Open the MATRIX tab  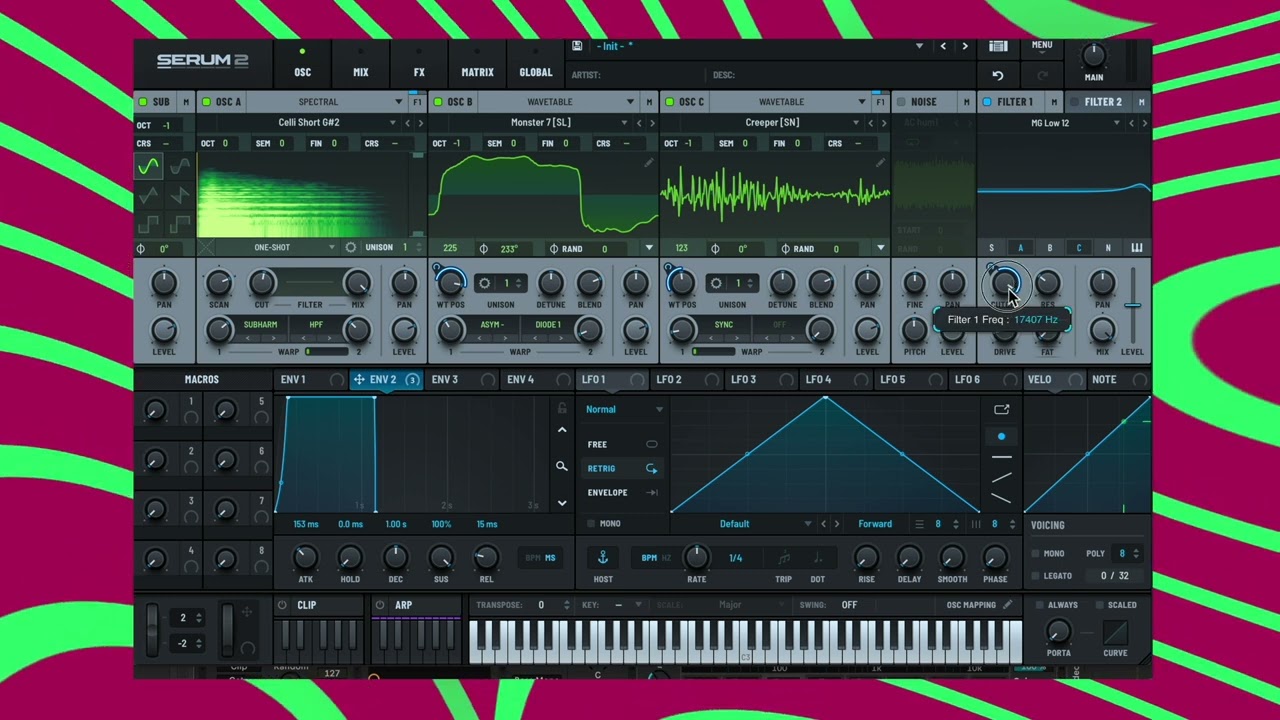point(477,65)
